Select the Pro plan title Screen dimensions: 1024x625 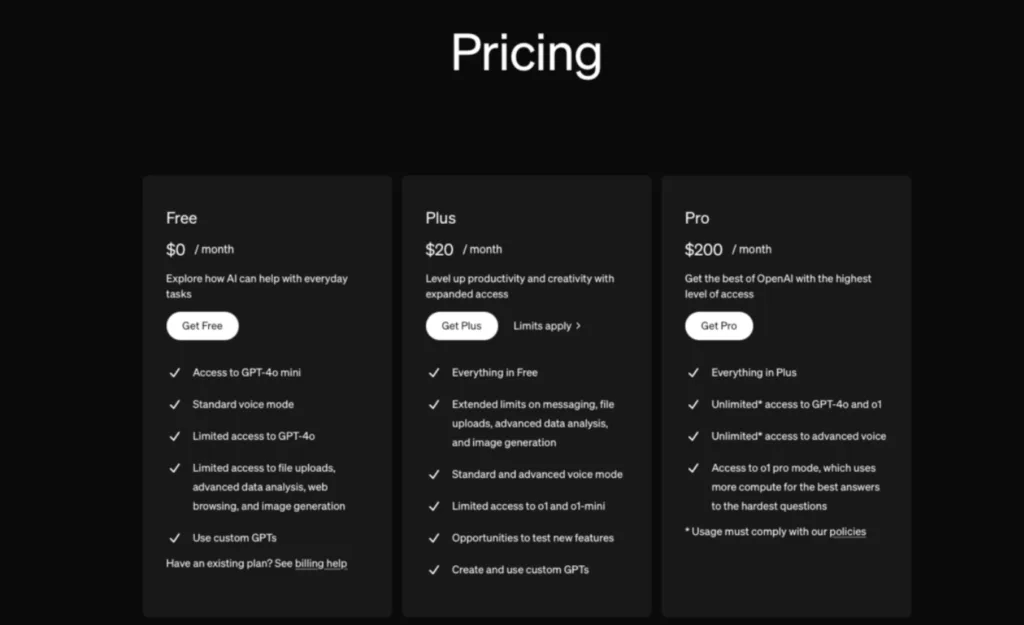point(697,218)
